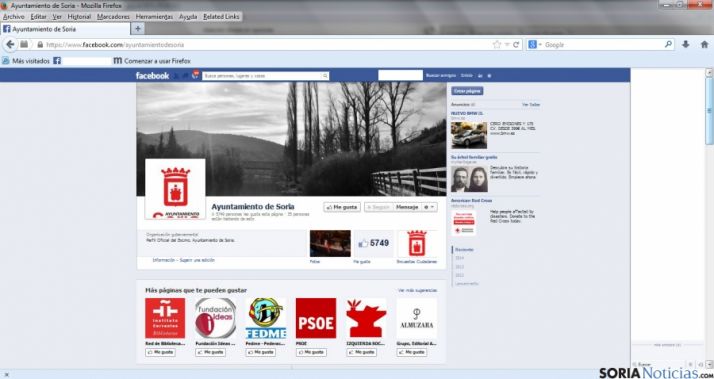Open the Sugerir una edición link

(x=197, y=260)
